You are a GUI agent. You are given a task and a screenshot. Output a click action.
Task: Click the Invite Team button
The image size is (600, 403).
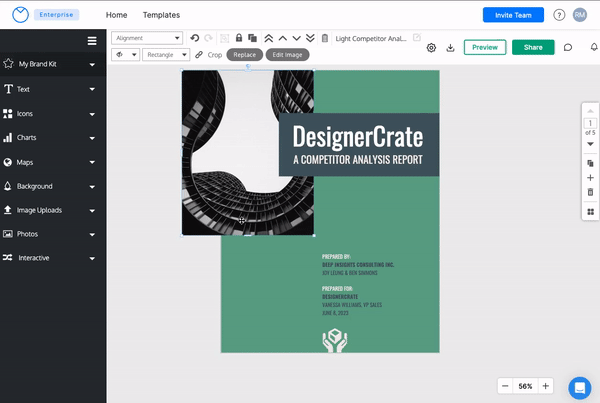click(x=513, y=15)
